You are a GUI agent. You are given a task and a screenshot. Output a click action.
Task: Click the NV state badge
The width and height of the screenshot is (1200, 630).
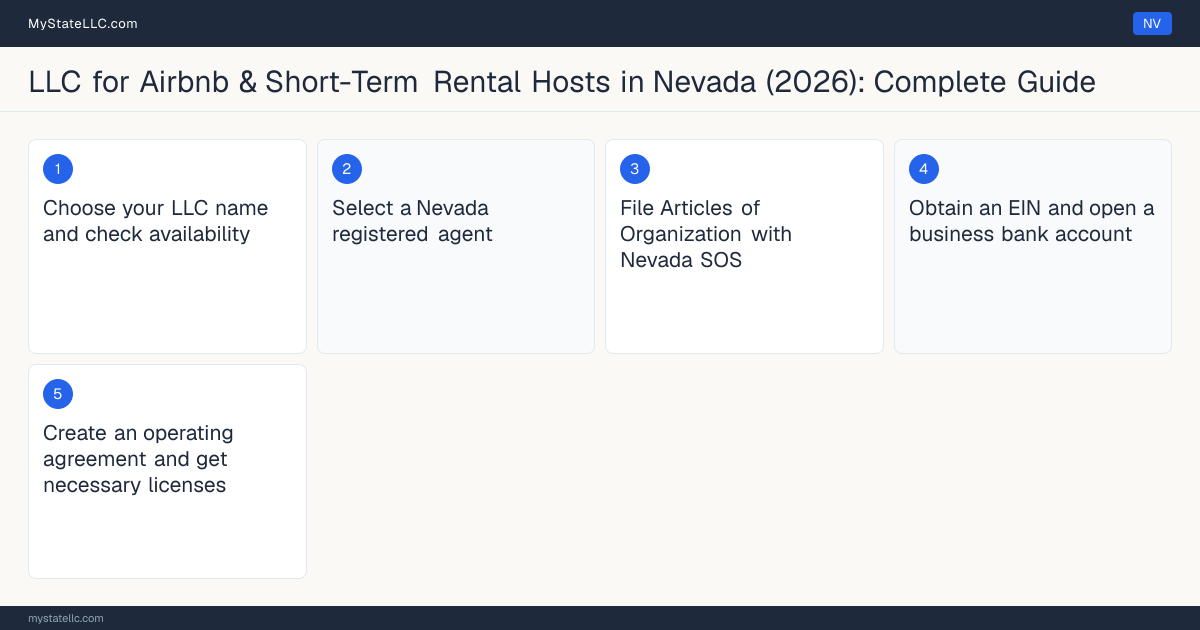coord(1152,23)
